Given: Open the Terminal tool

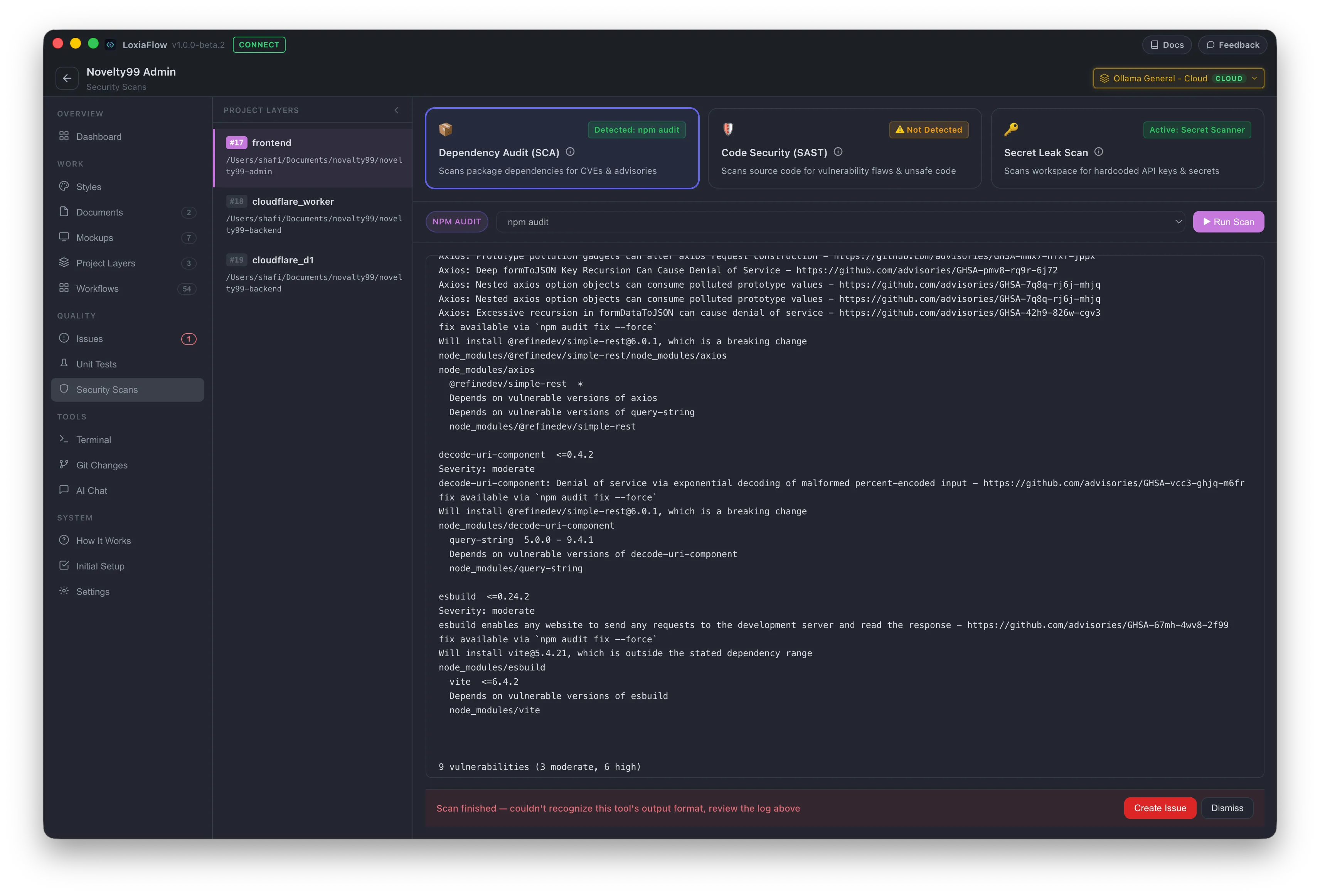Looking at the screenshot, I should (x=127, y=439).
